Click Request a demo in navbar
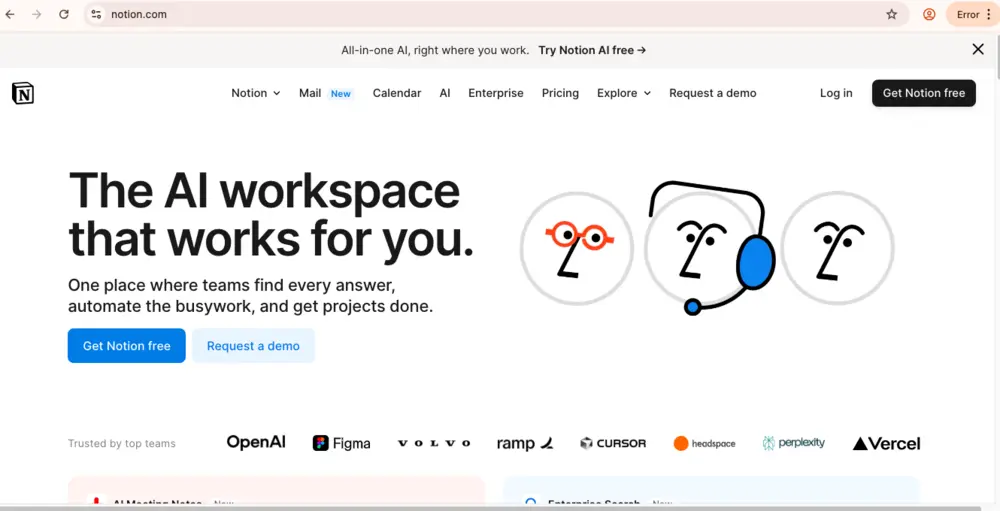Screen dimensions: 1000x511 tap(712, 93)
